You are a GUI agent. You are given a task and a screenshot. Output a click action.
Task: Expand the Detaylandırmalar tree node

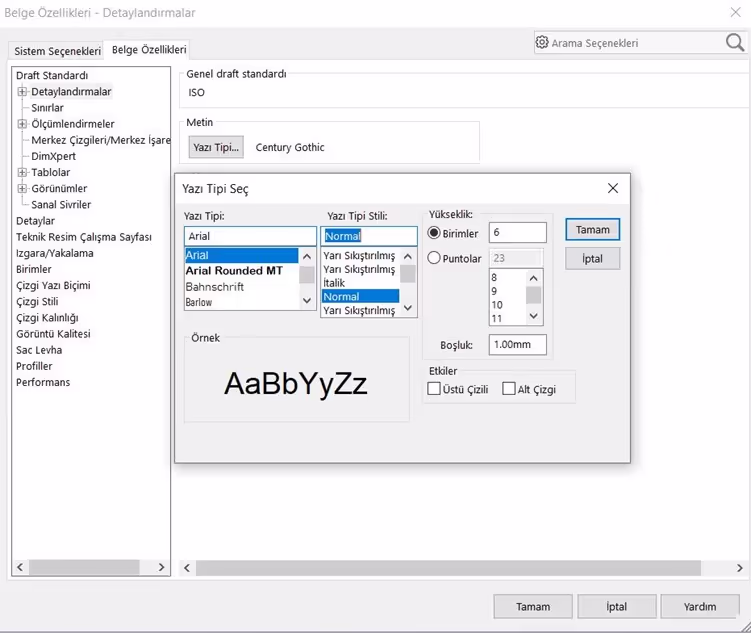(22, 91)
